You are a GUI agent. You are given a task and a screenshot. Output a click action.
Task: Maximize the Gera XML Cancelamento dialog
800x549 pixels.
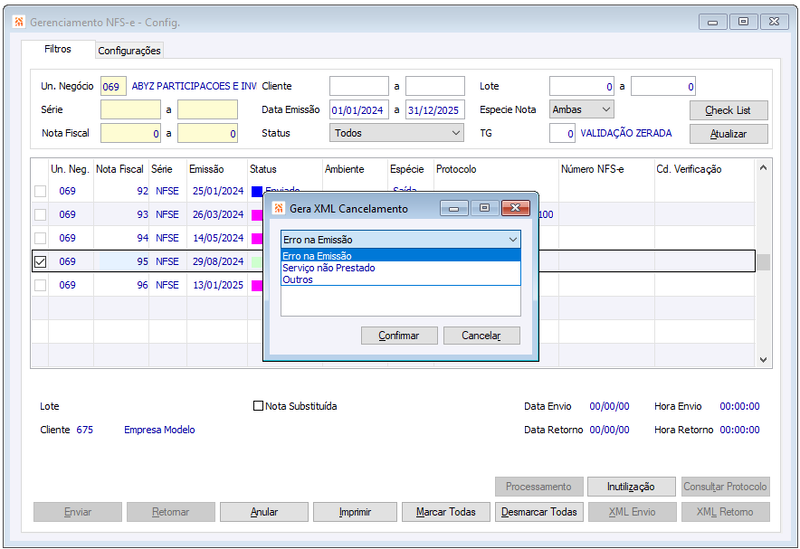(485, 208)
